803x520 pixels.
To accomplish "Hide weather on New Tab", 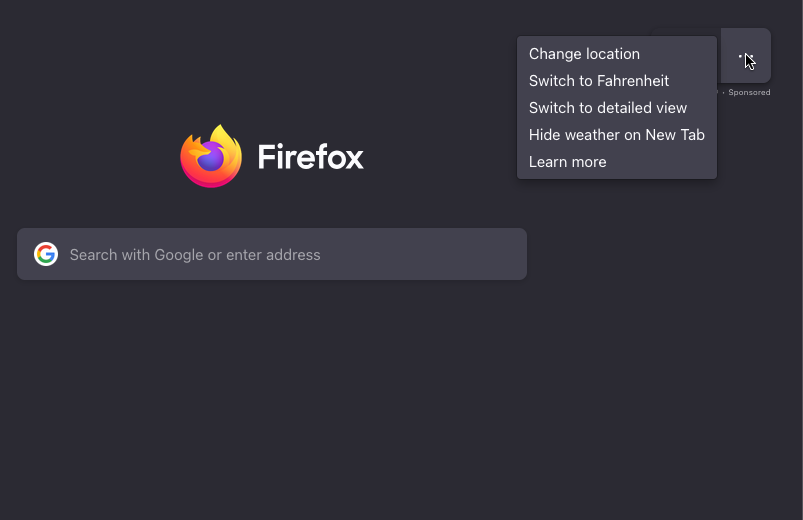I will click(x=617, y=135).
